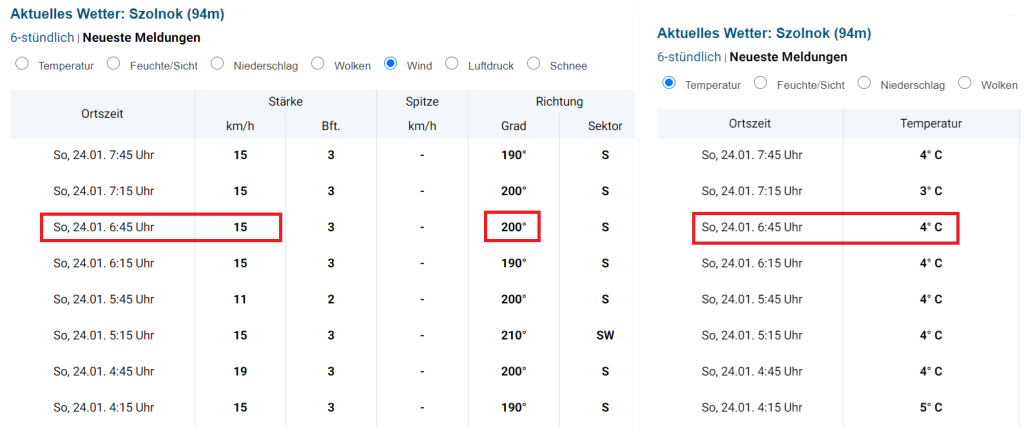Choose Wolken radio in right panel
This screenshot has height=447, width=1024.
tap(965, 83)
